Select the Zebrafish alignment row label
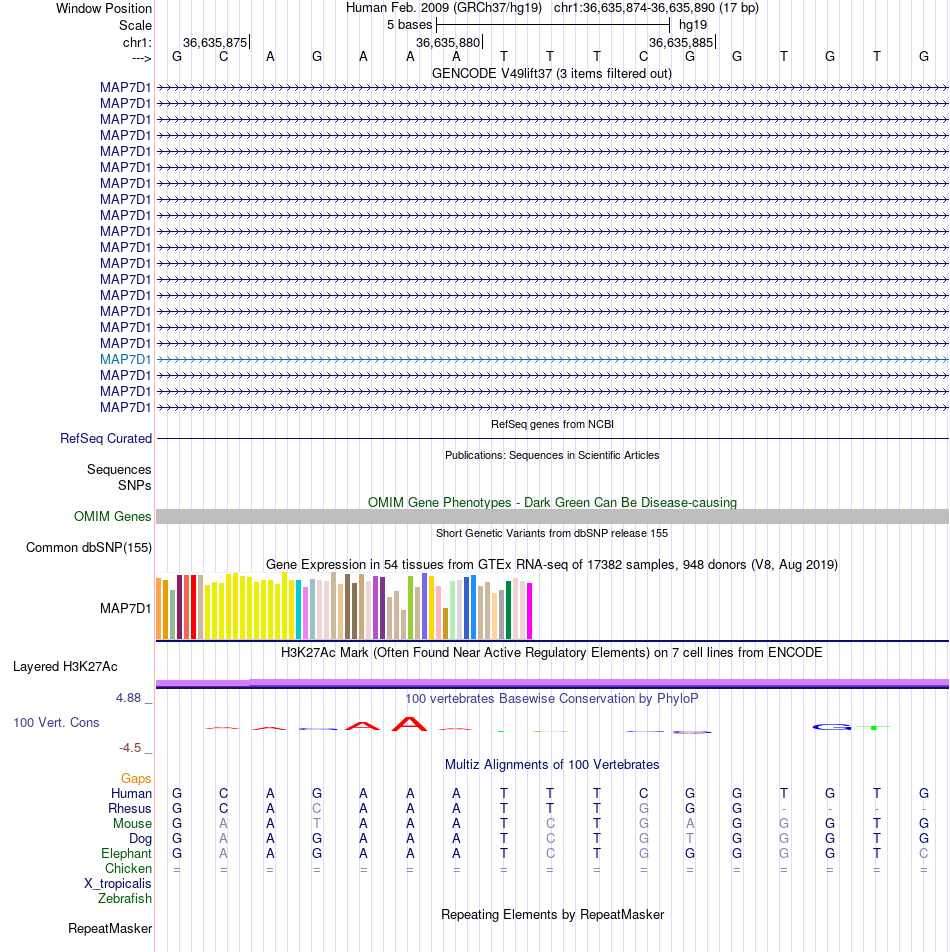This screenshot has width=950, height=952. tap(125, 899)
